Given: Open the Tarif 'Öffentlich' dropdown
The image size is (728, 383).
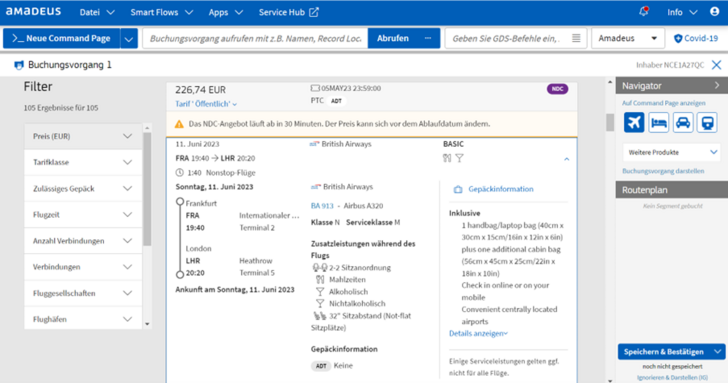Looking at the screenshot, I should (x=206, y=104).
